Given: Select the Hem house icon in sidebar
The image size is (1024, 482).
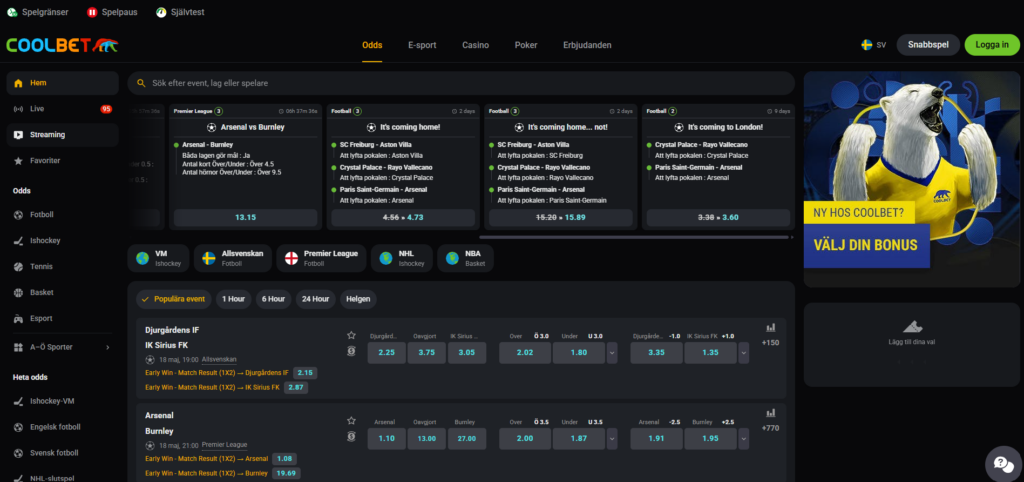Looking at the screenshot, I should point(18,83).
